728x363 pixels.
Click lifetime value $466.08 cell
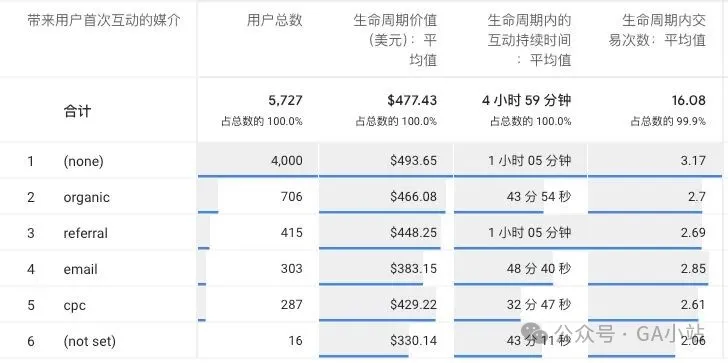(x=413, y=197)
